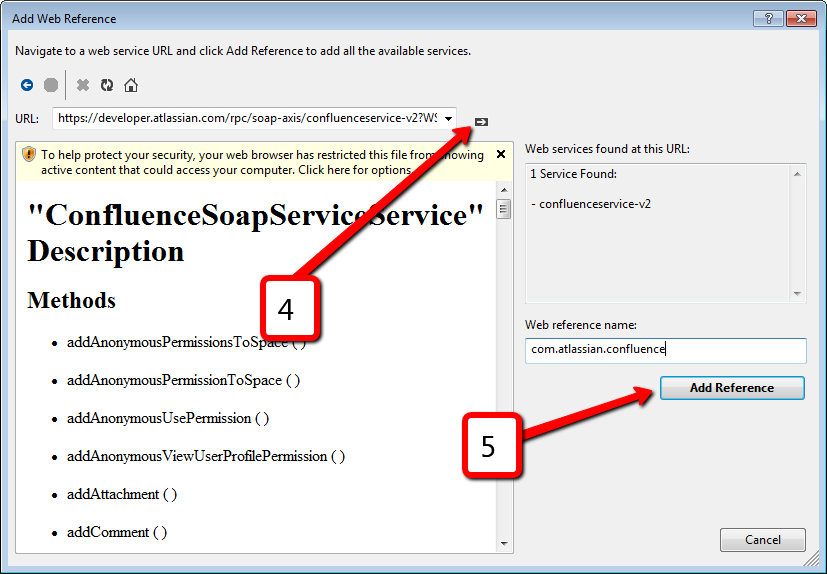The height and width of the screenshot is (574, 827).
Task: Expand the URL history dropdown arrow
Action: point(448,118)
